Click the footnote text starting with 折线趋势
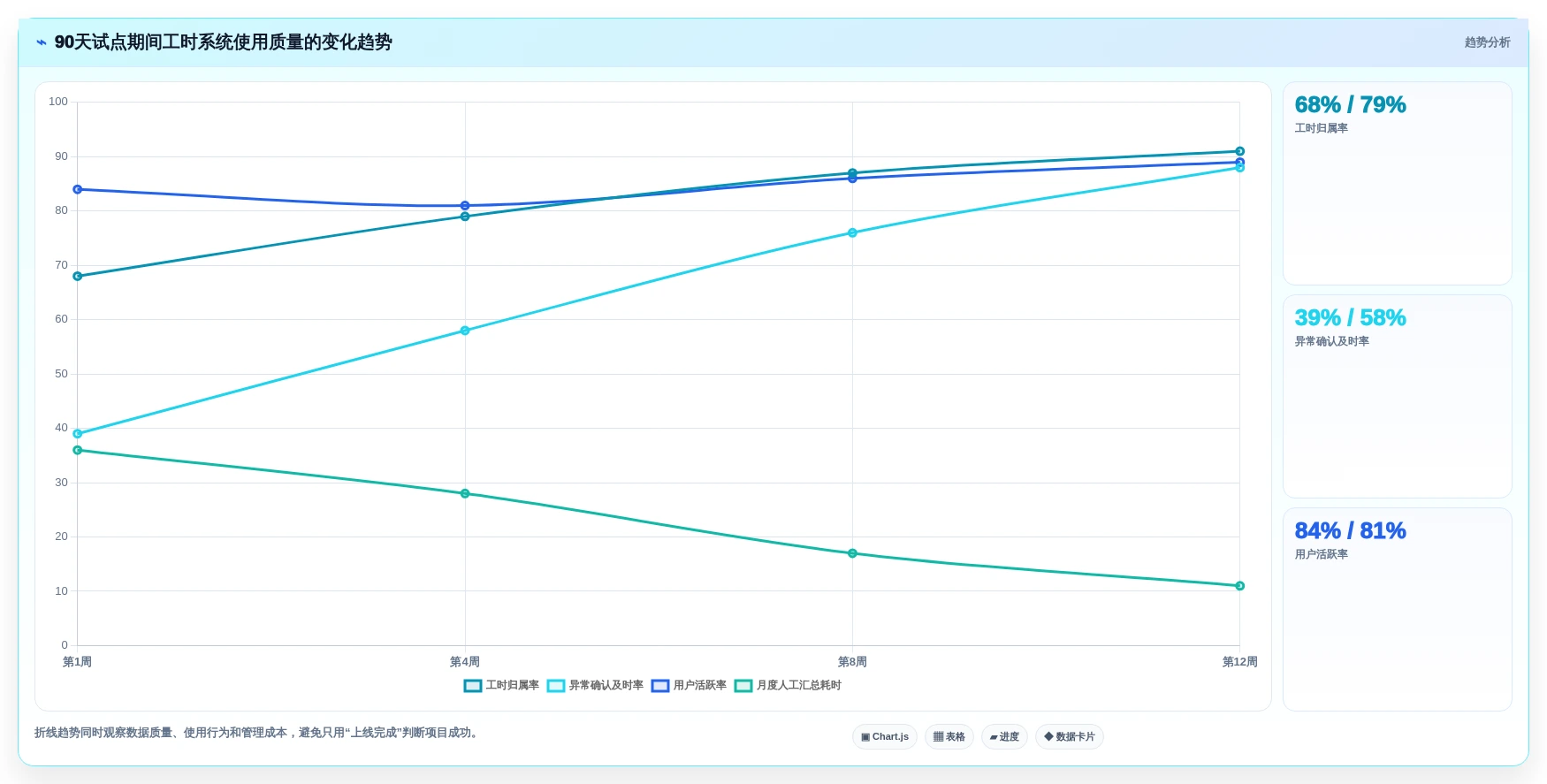Image resolution: width=1547 pixels, height=784 pixels. click(x=258, y=733)
